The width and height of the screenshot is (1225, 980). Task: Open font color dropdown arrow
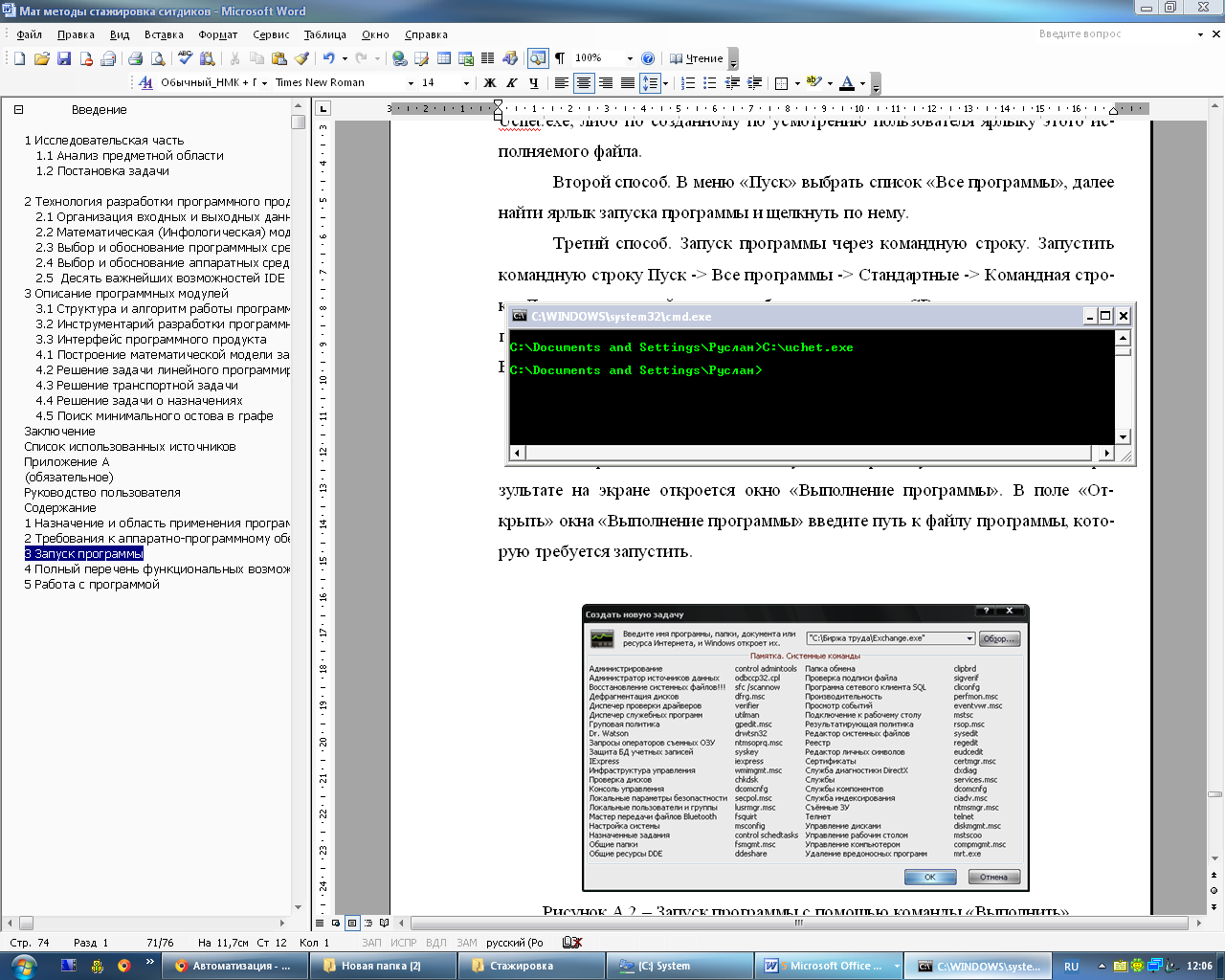(x=862, y=83)
